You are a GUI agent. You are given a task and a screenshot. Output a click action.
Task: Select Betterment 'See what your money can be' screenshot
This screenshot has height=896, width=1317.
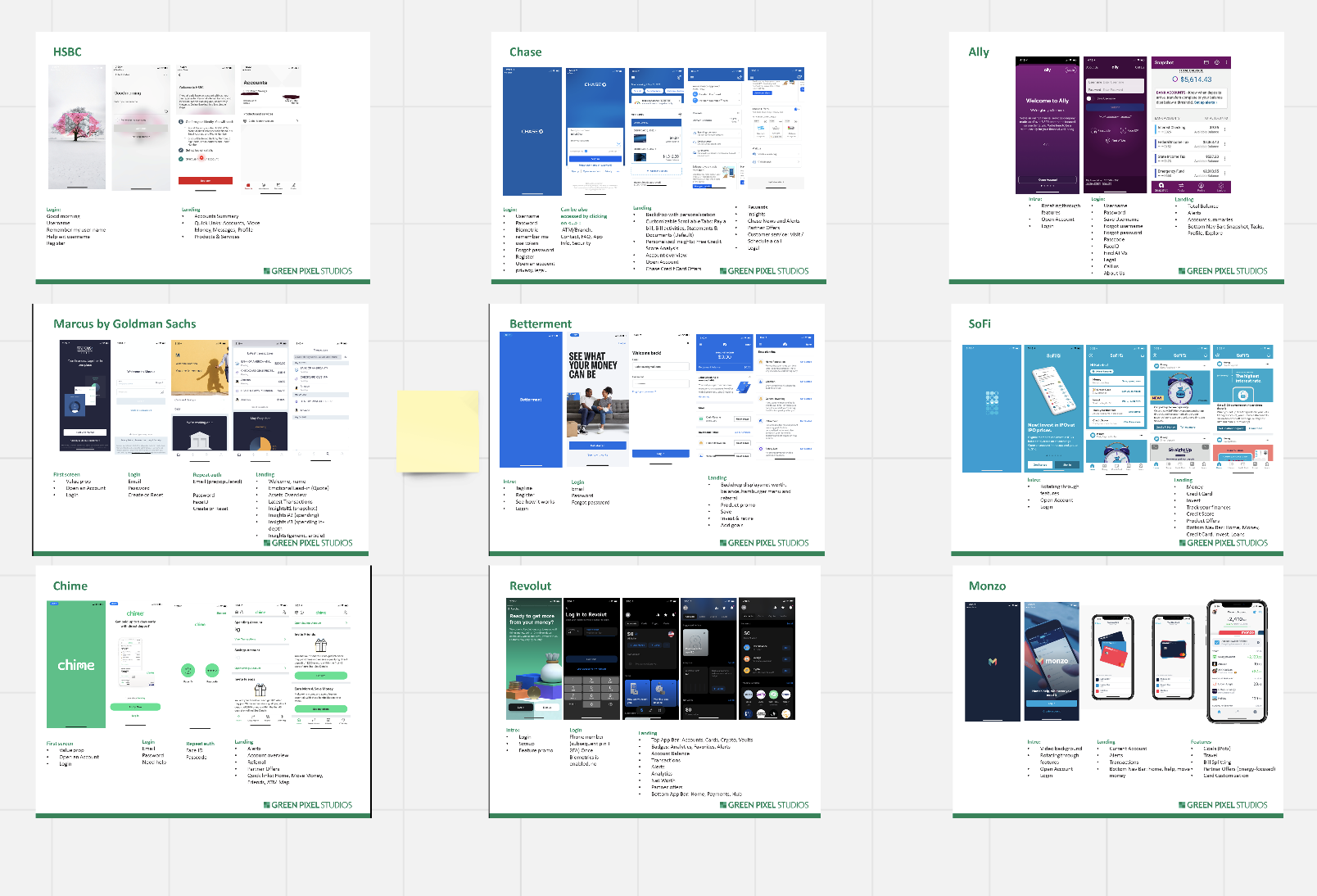[x=598, y=400]
